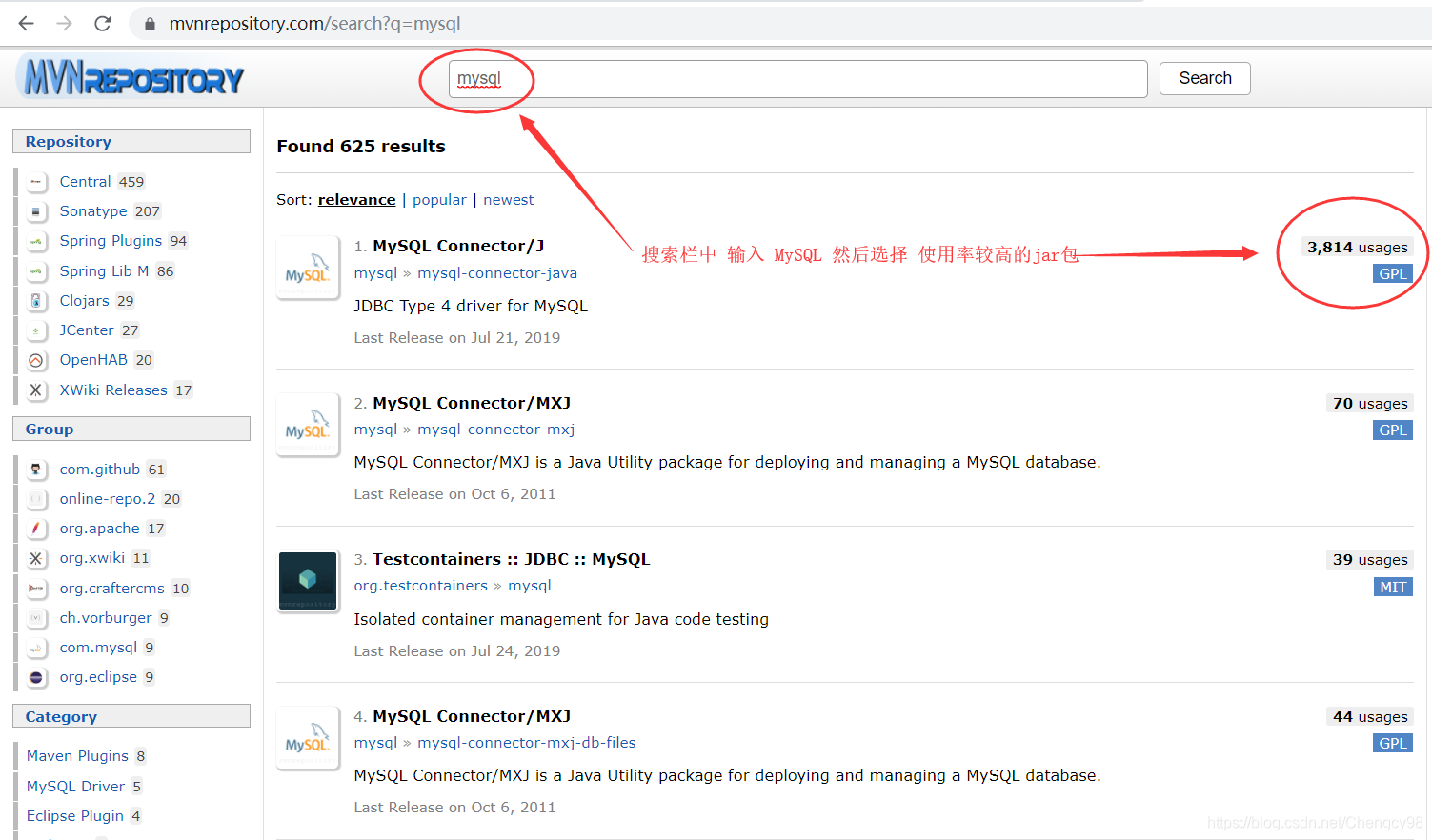Image resolution: width=1432 pixels, height=840 pixels.
Task: Filter by OpenHAB repository link
Action: [x=93, y=360]
